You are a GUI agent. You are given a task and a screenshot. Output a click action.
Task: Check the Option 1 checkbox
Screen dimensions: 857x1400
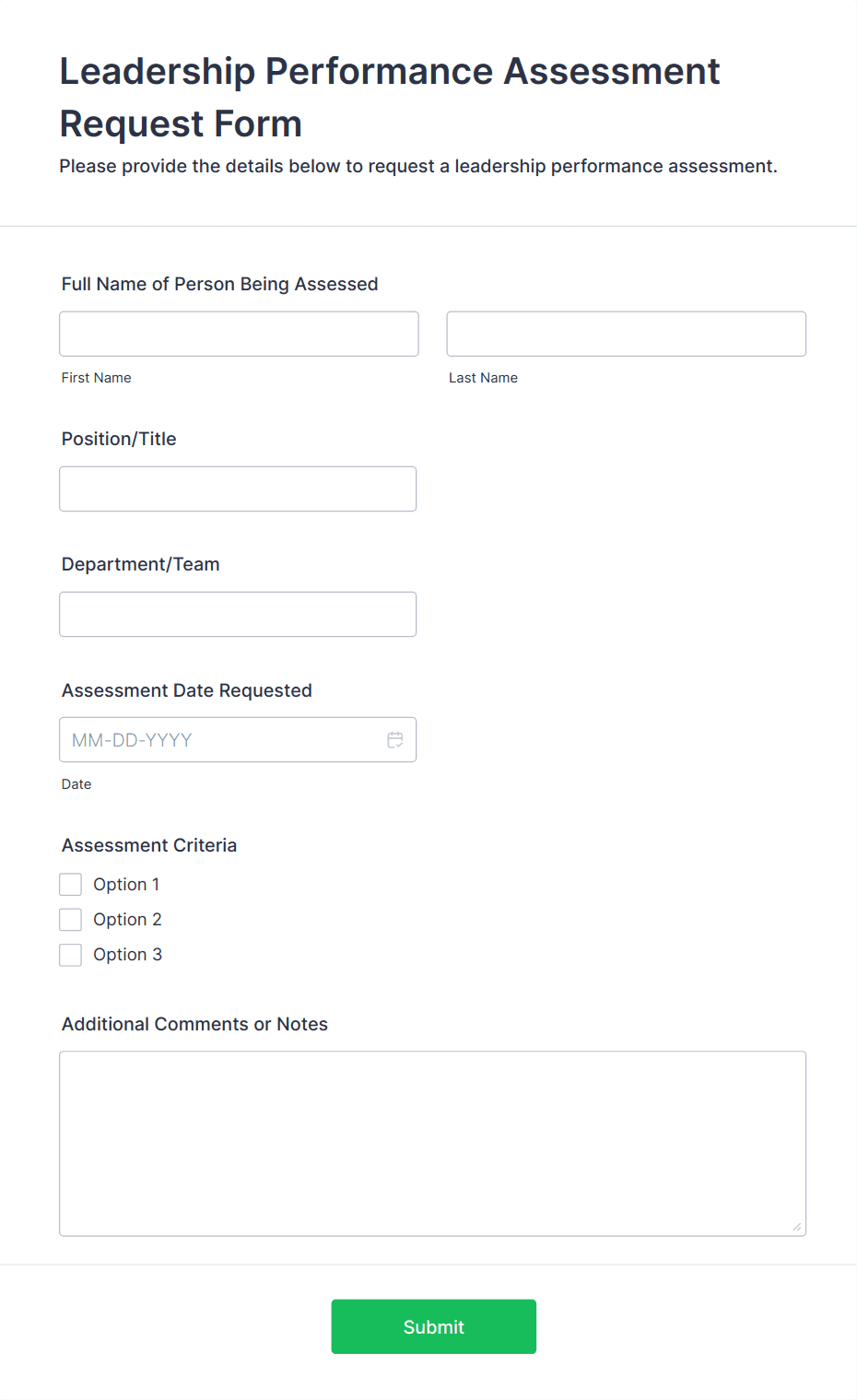70,883
